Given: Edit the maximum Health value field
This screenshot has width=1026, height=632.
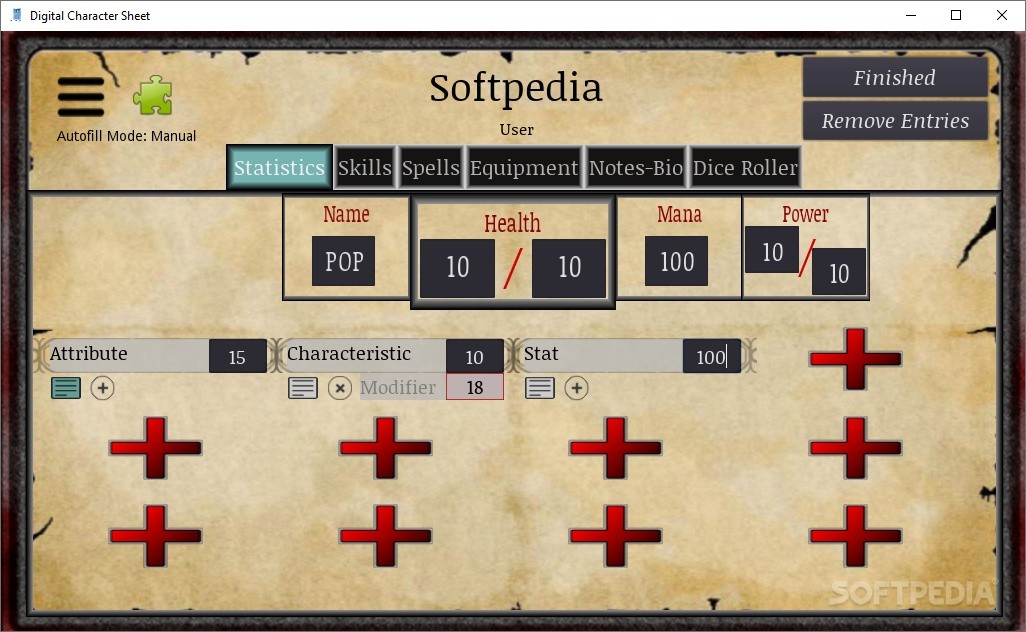Looking at the screenshot, I should click(x=569, y=268).
